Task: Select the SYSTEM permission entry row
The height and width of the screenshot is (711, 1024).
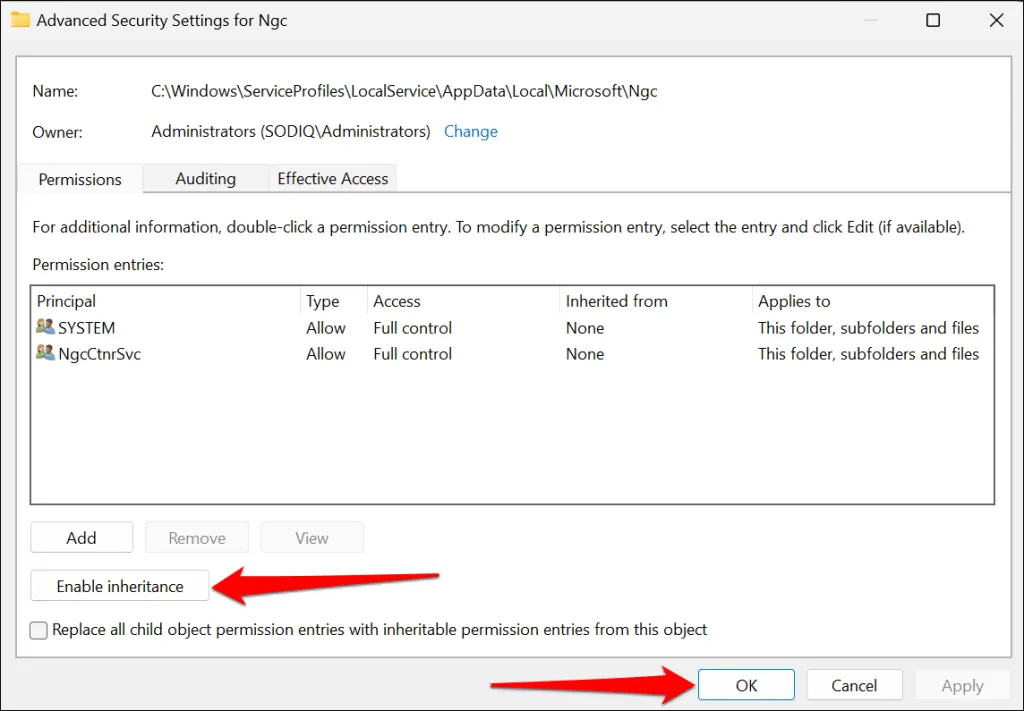Action: (400, 328)
